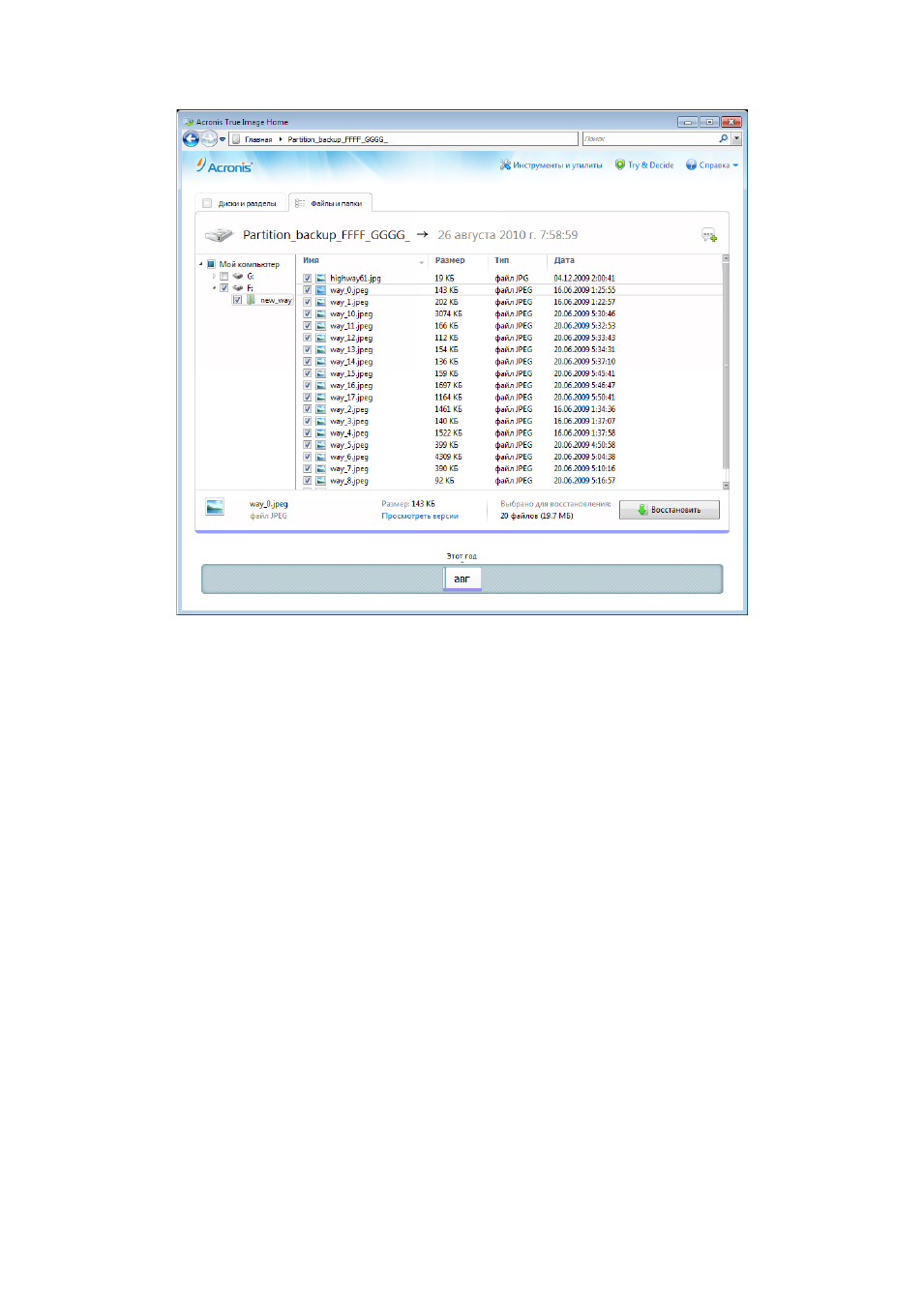
Task: Click the file list scroll down arrow
Action: [726, 485]
